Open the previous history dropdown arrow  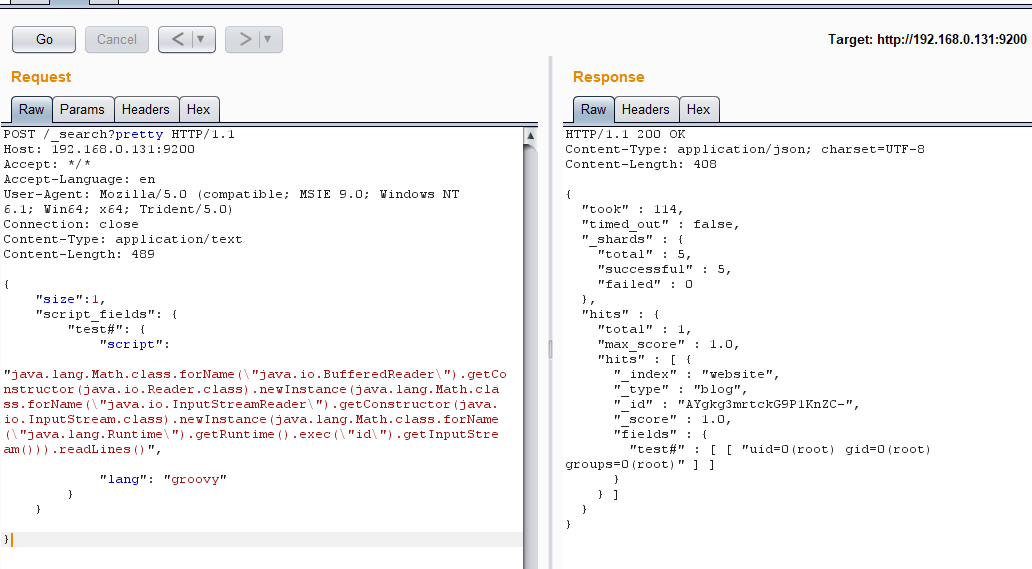pyautogui.click(x=201, y=39)
